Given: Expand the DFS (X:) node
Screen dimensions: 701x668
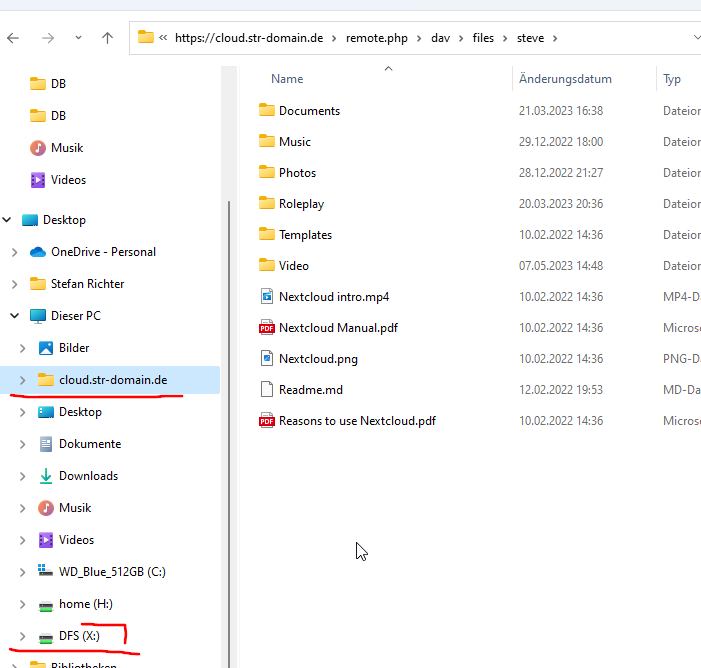Looking at the screenshot, I should pos(23,636).
